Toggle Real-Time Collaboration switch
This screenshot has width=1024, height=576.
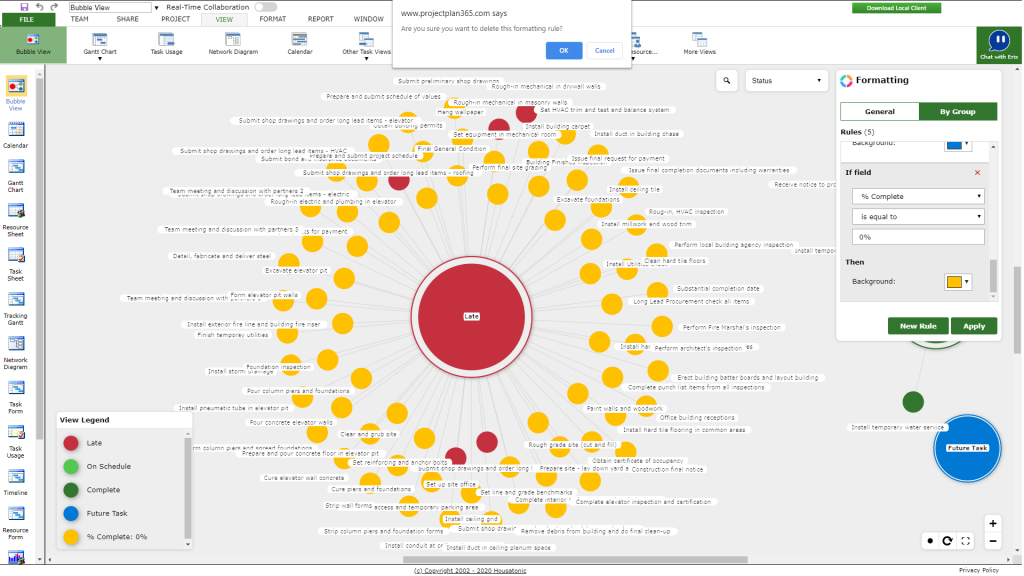[x=265, y=7]
